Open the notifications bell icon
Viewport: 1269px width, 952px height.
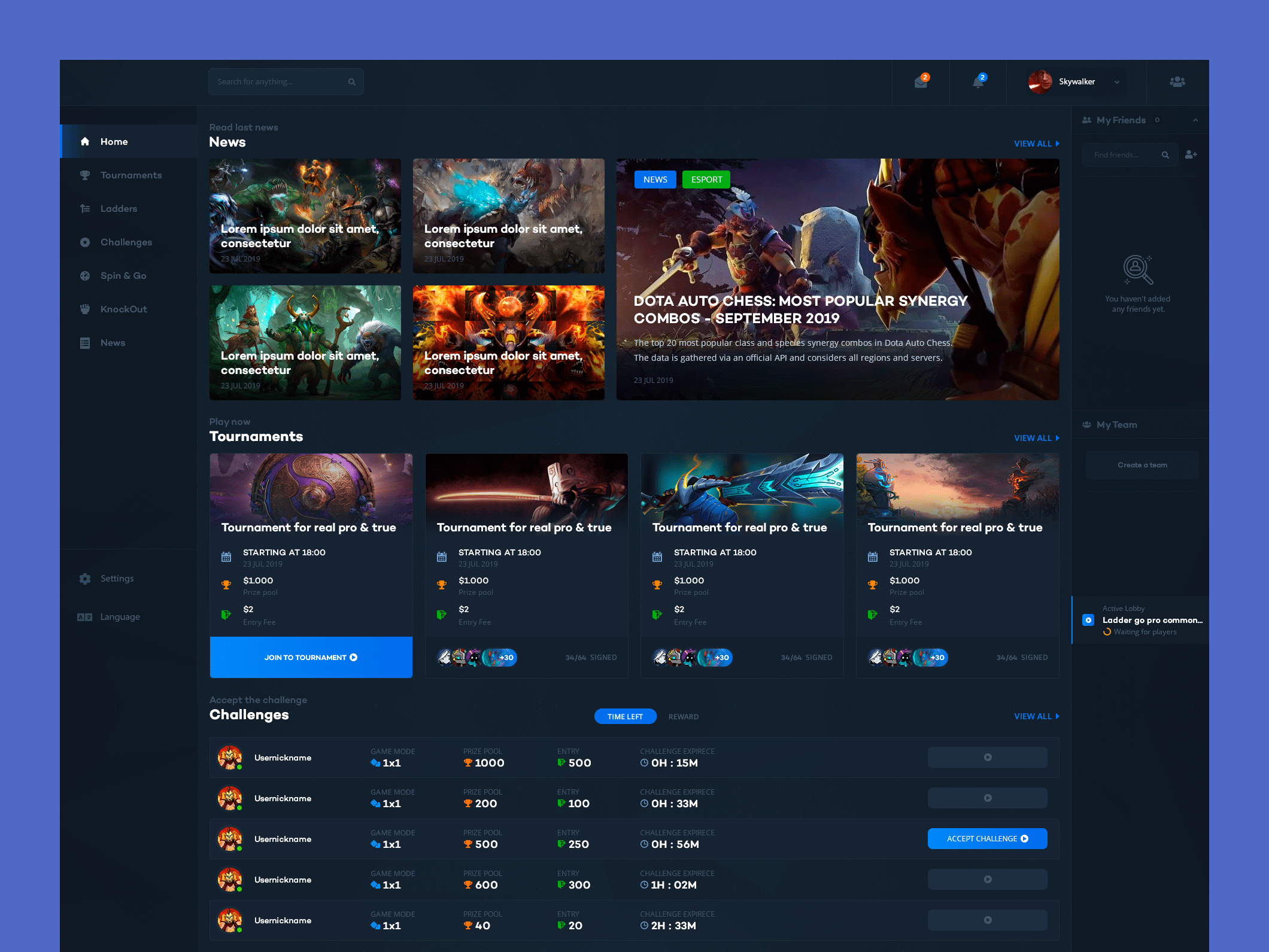(x=978, y=83)
